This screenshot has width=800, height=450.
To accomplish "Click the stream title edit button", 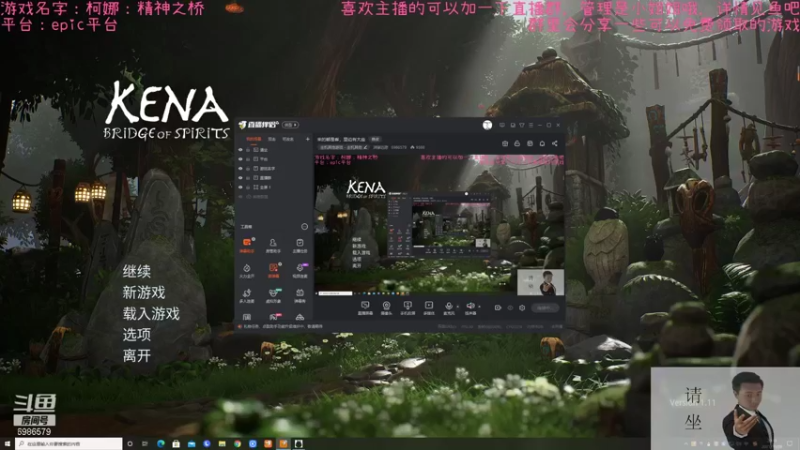I will coord(375,139).
